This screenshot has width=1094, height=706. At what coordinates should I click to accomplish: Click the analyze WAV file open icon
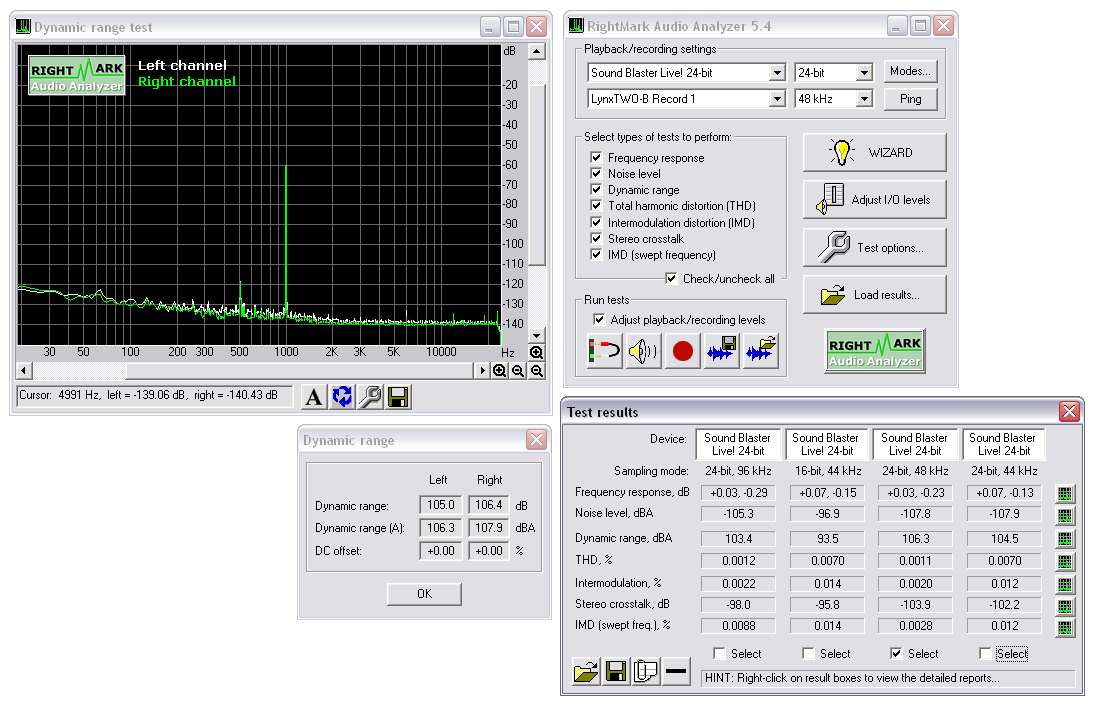[x=761, y=351]
